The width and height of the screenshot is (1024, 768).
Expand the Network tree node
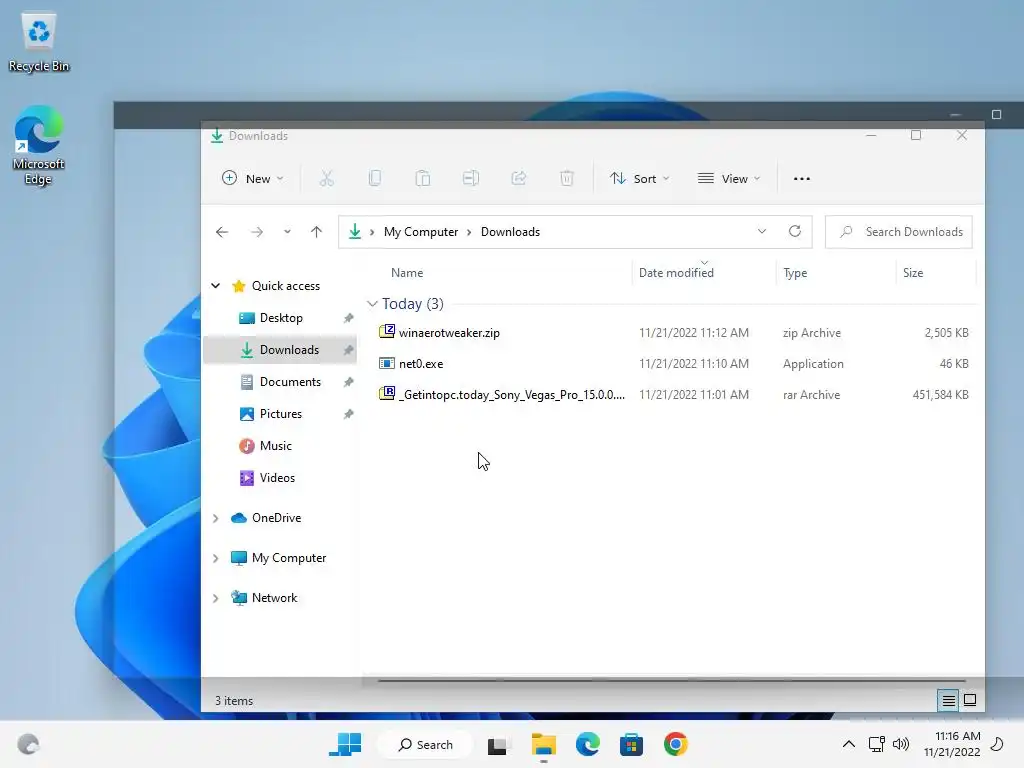click(x=216, y=598)
